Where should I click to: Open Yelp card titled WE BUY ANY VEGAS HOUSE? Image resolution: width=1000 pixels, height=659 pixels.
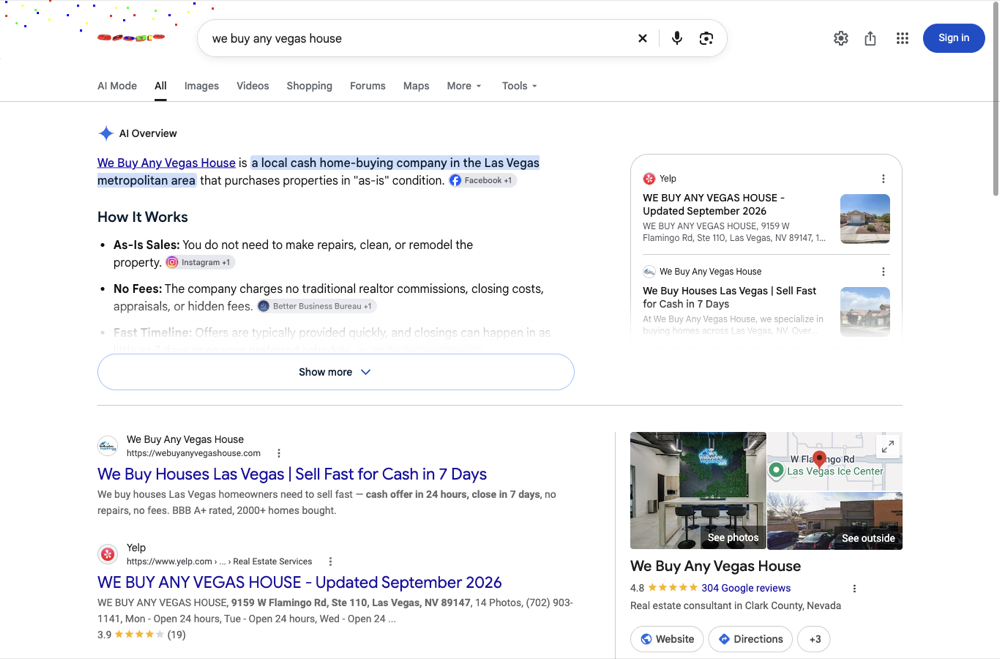click(x=714, y=204)
